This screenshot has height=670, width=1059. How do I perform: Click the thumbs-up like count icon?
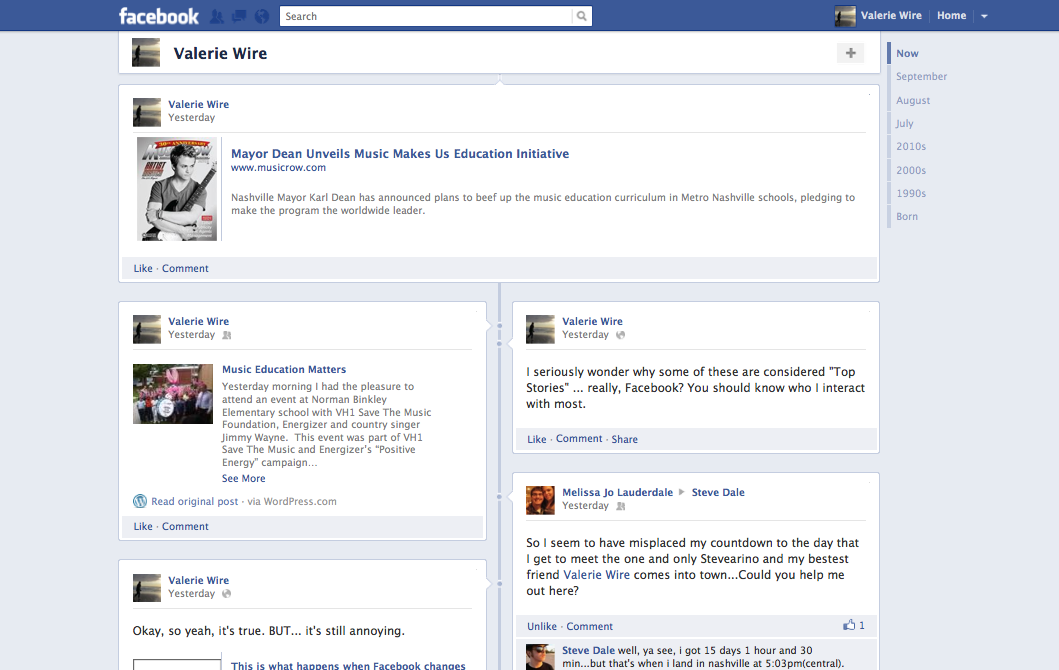[850, 625]
